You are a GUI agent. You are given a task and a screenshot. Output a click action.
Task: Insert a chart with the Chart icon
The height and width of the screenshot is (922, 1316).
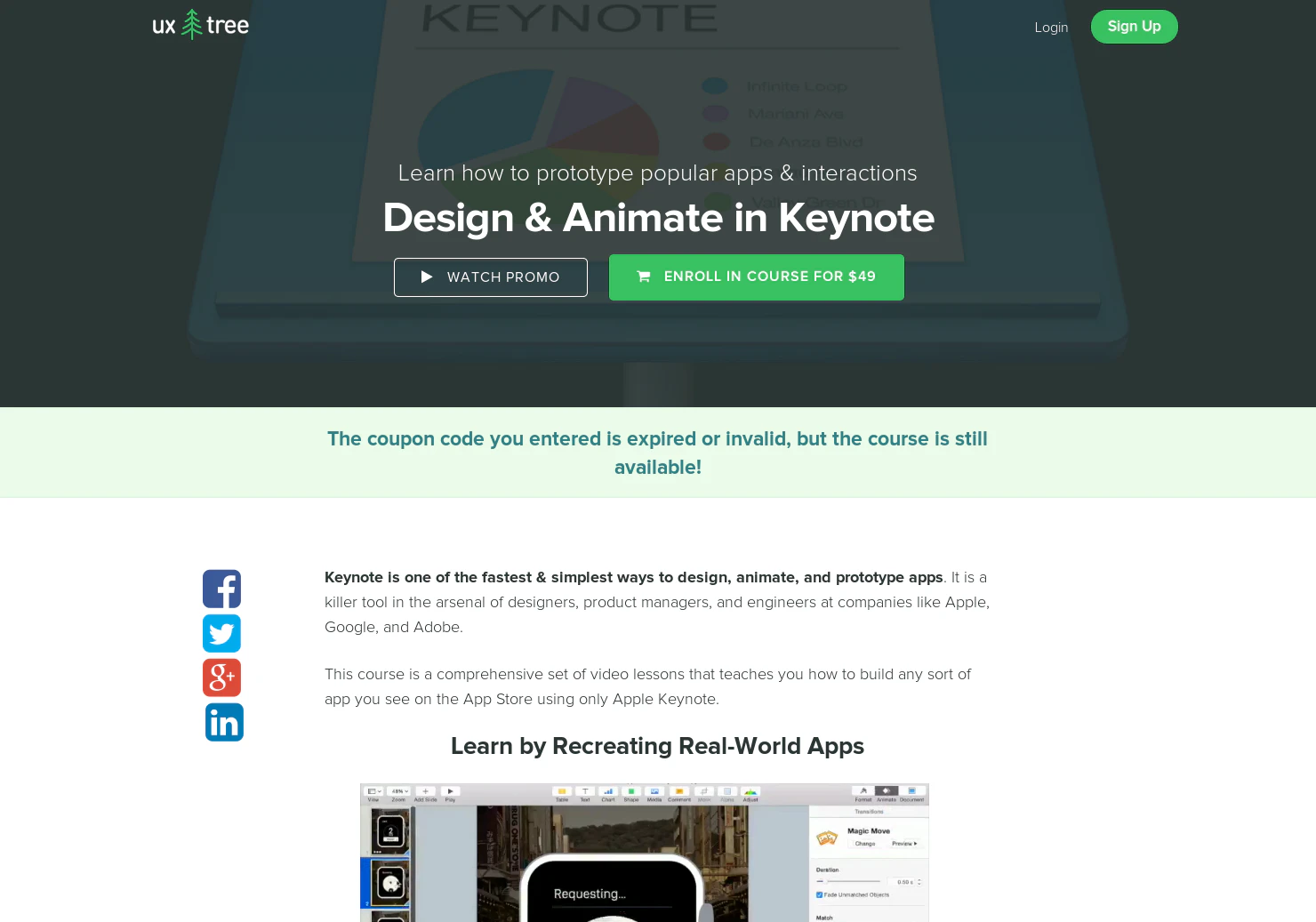tap(607, 790)
